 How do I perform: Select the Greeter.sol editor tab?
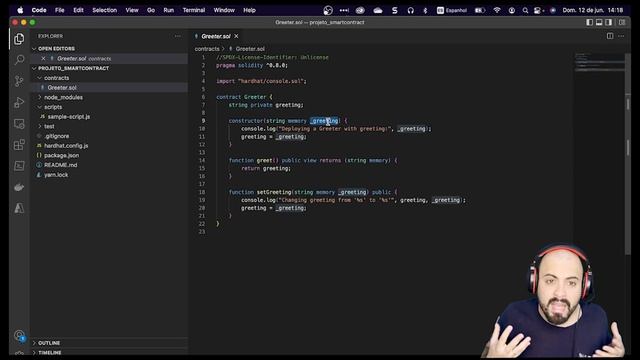click(x=216, y=36)
